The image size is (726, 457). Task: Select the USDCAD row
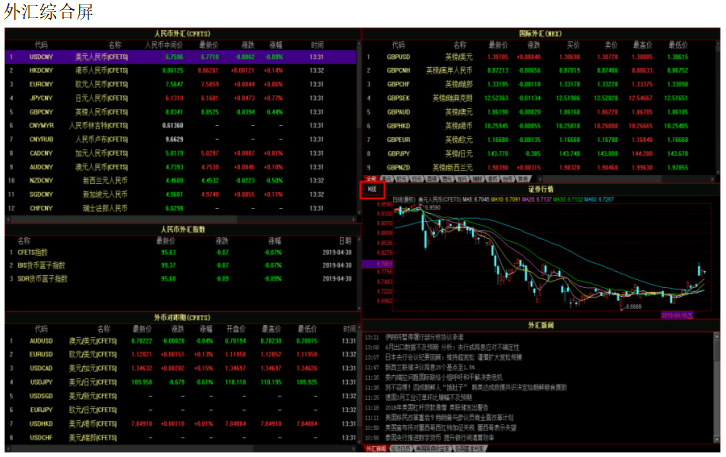tap(181, 369)
